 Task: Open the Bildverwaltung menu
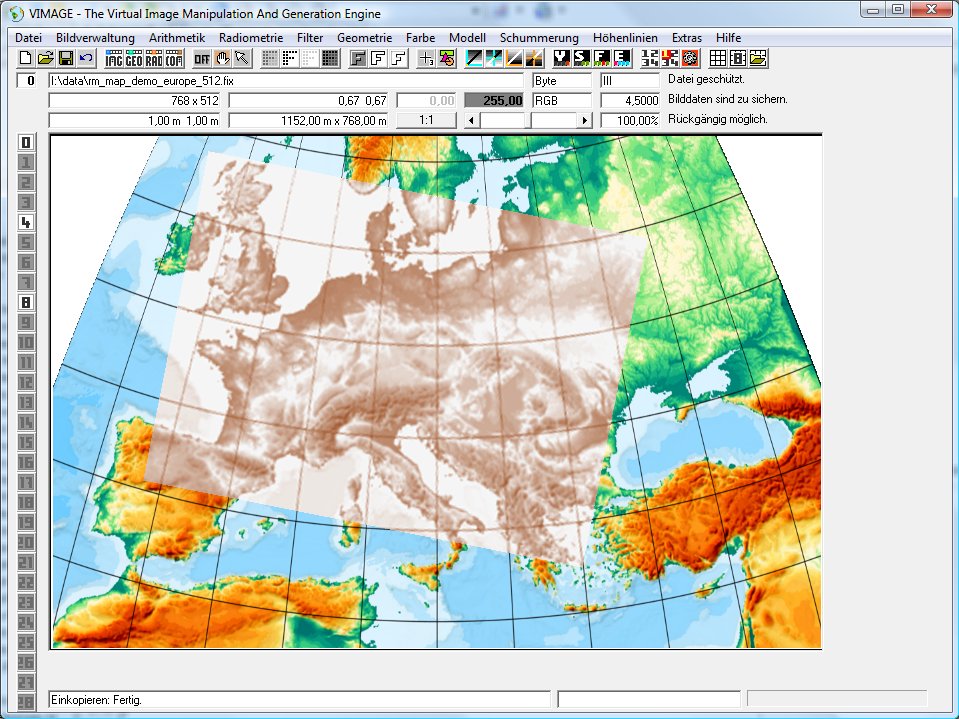point(95,37)
